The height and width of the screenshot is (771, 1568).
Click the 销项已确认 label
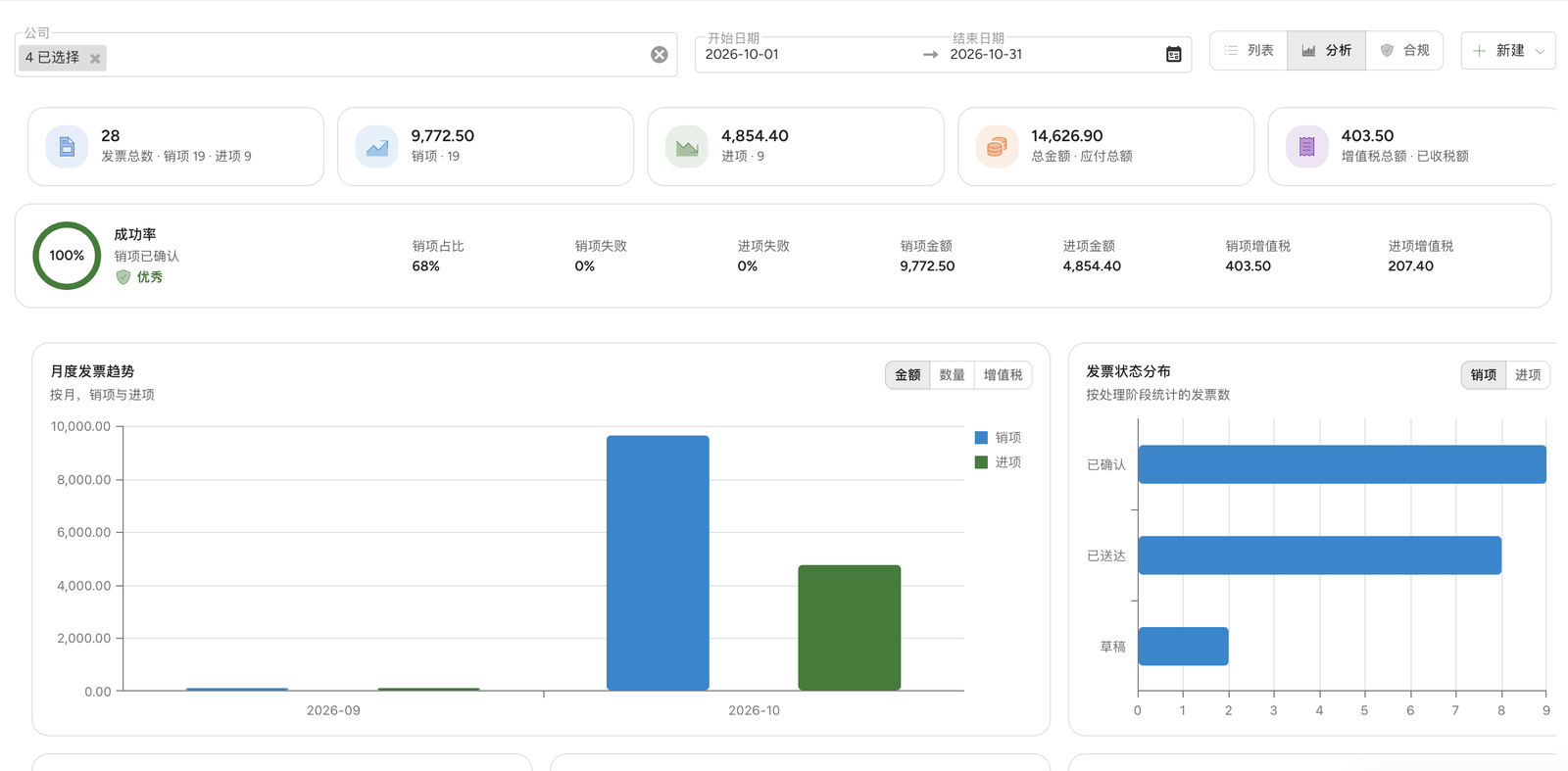[146, 257]
